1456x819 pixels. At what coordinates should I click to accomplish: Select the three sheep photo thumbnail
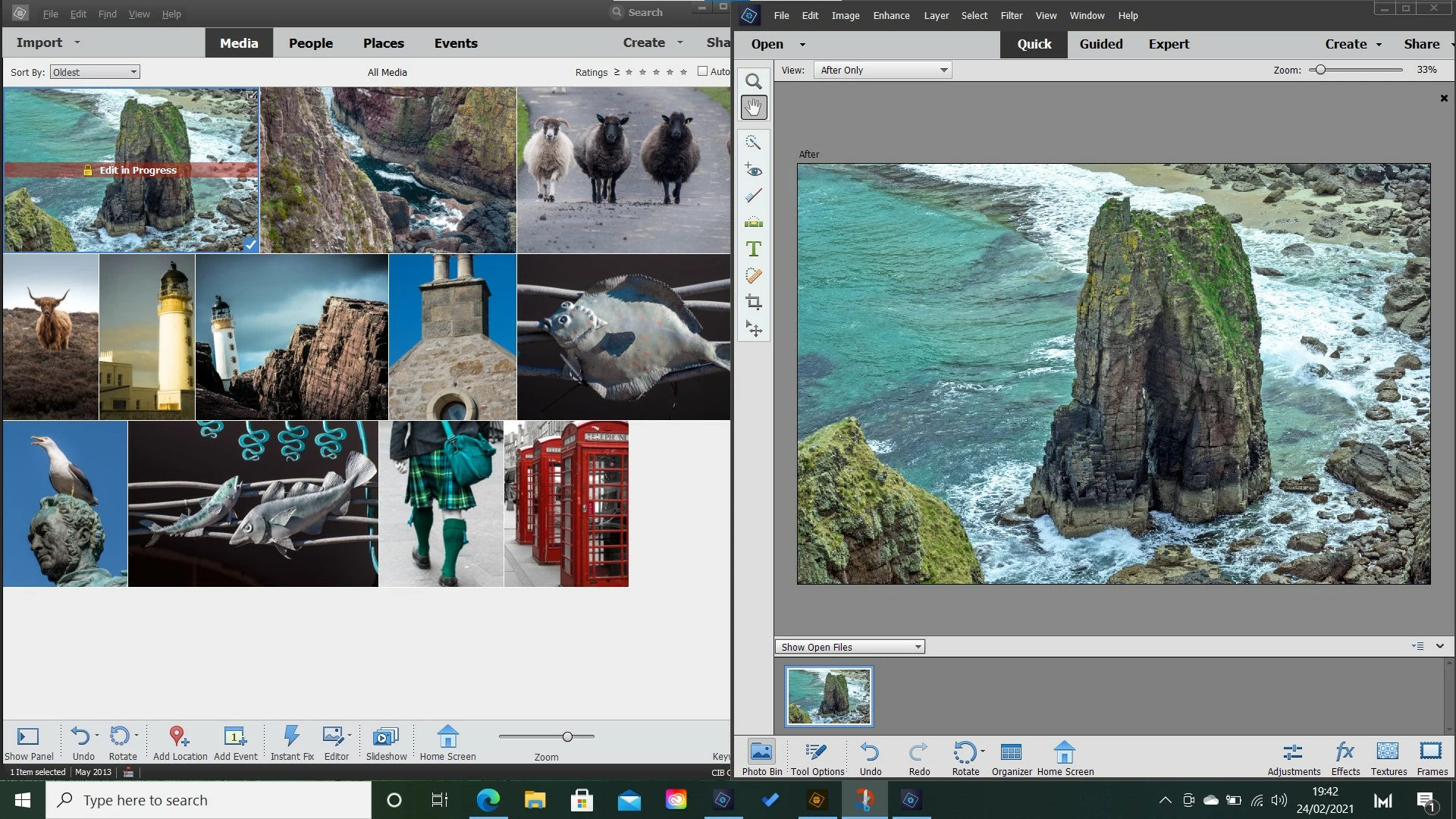(x=623, y=169)
